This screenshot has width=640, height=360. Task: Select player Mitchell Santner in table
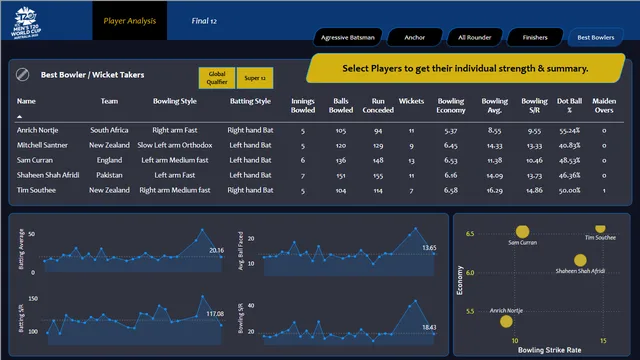[42, 145]
